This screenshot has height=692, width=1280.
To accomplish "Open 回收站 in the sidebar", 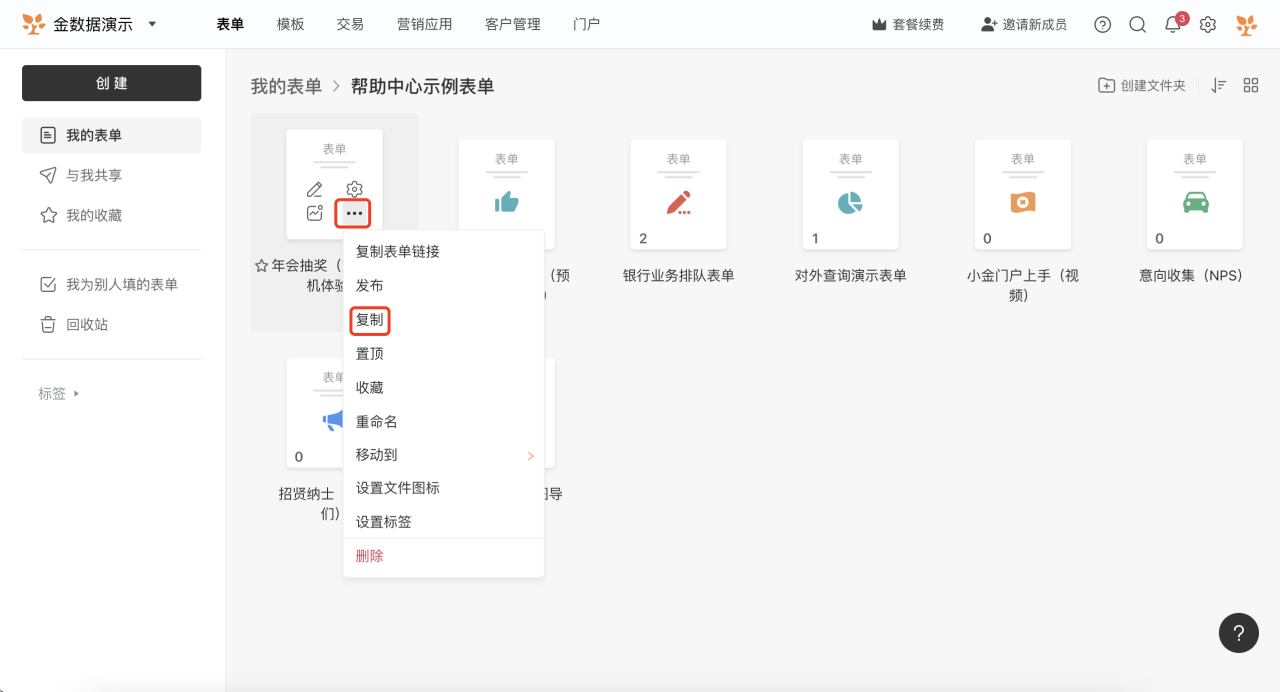I will click(112, 324).
